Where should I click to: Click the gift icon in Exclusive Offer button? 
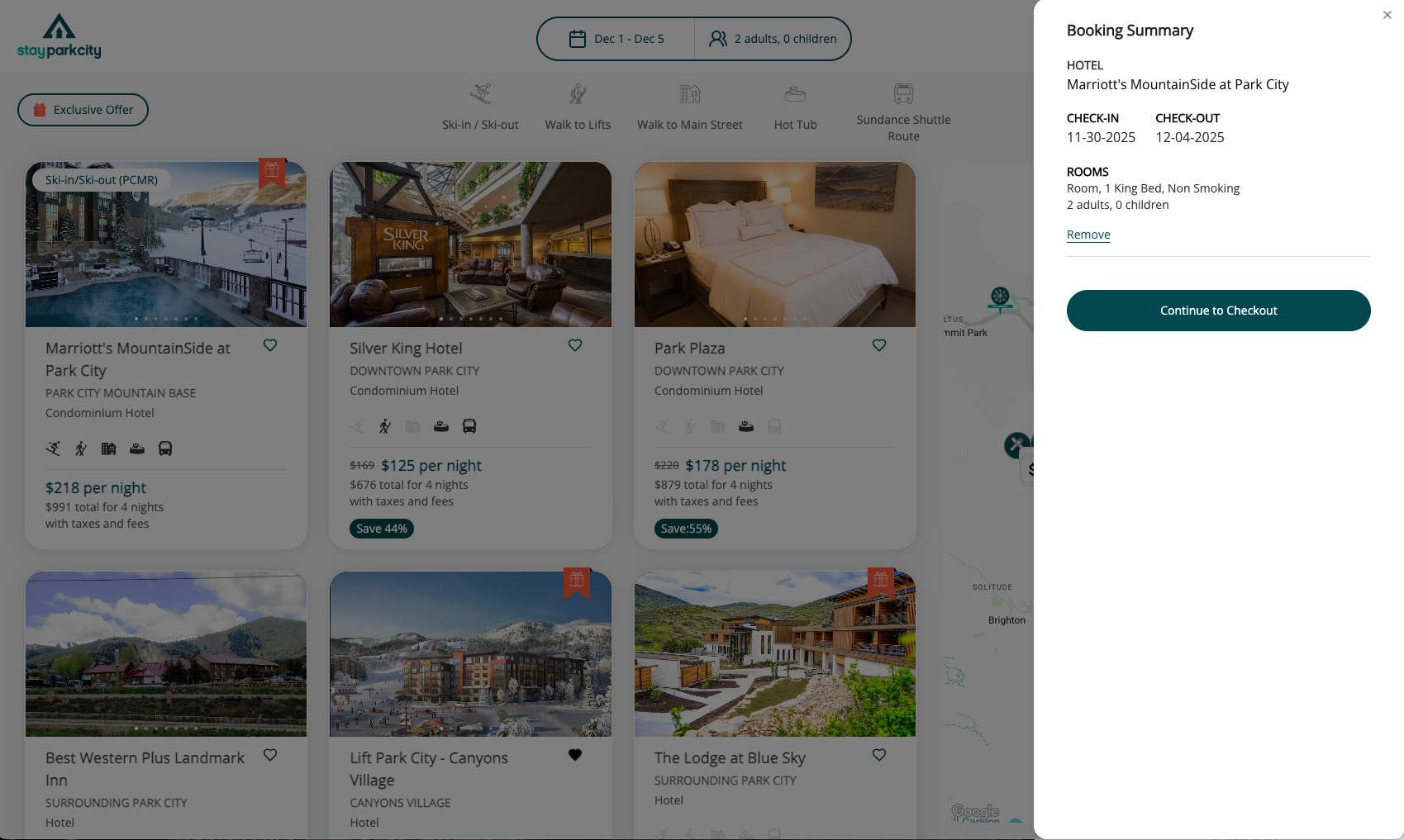point(40,110)
